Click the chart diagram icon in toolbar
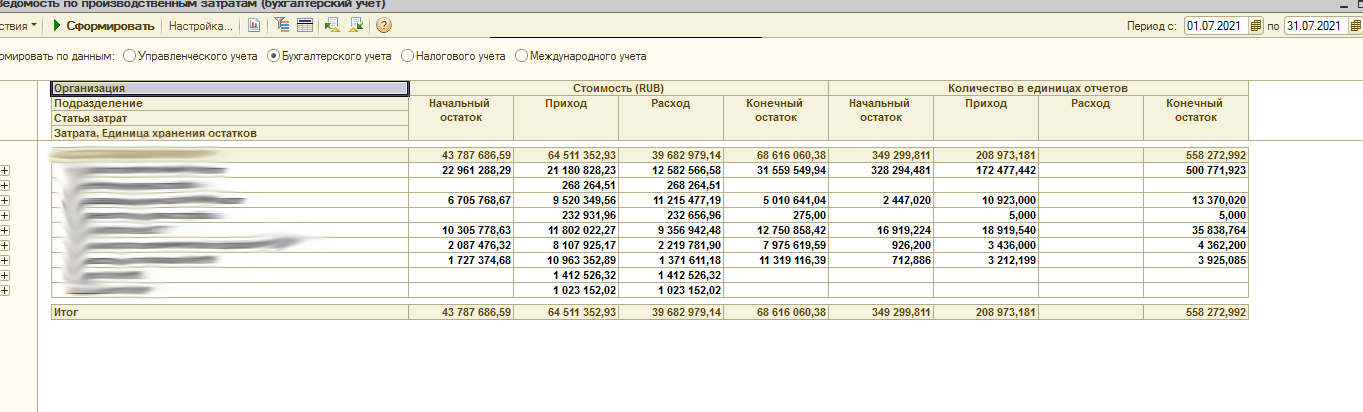1363x412 pixels. [254, 25]
